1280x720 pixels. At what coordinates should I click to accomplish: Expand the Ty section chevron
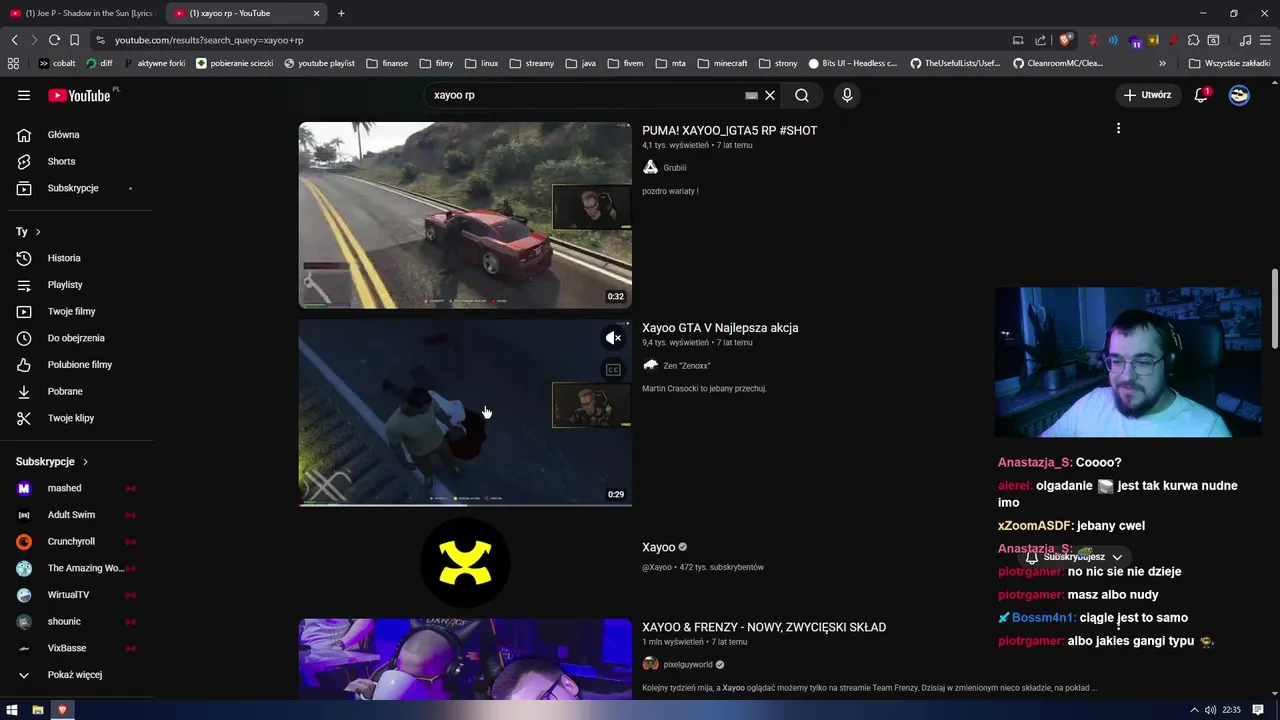[x=38, y=232]
